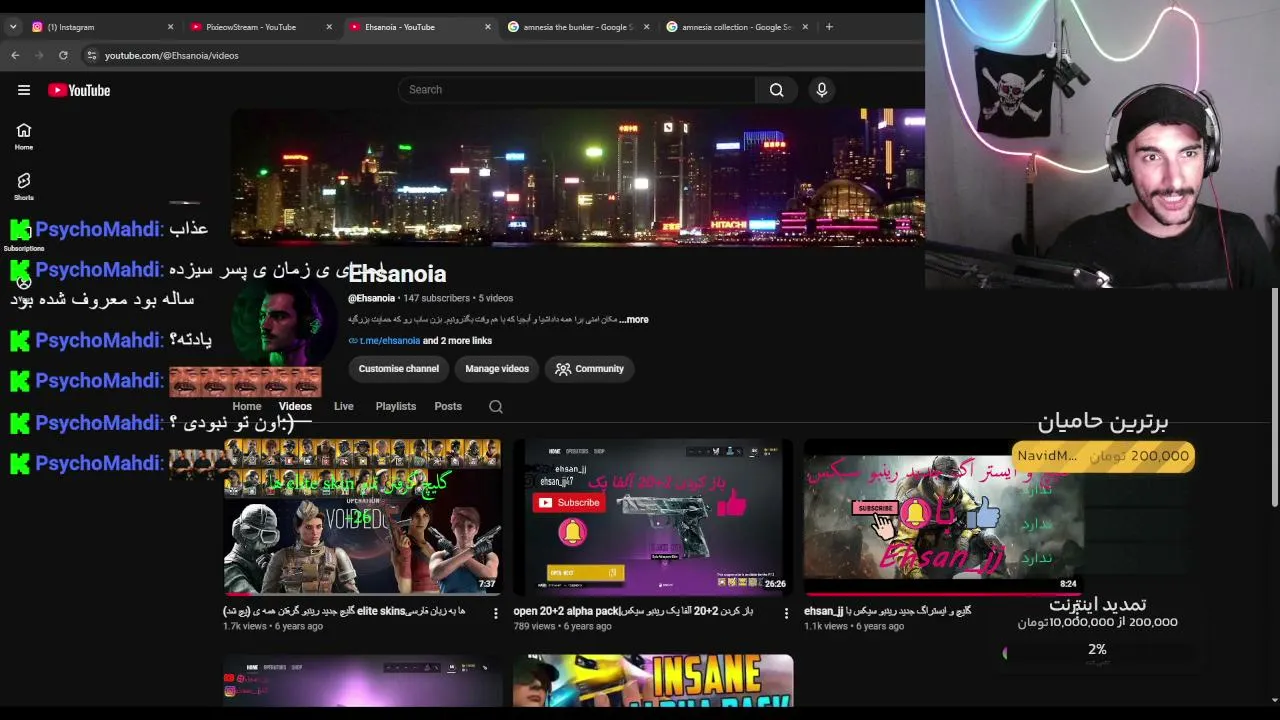Open the 'open 20+2 alpha pack' video title
1280x720 pixels.
click(x=633, y=611)
